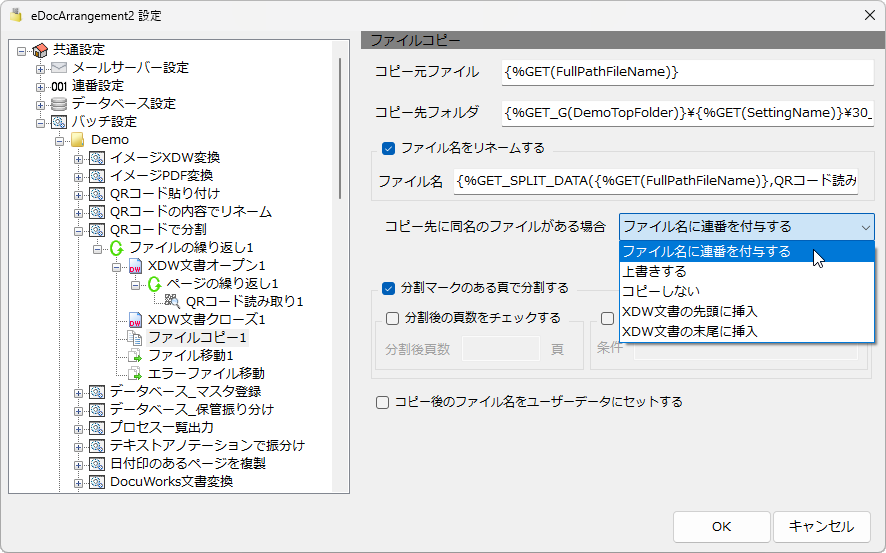Viewport: 886px width, 553px height.
Task: Collapse the バッチ設定 node
Action: coord(40,123)
